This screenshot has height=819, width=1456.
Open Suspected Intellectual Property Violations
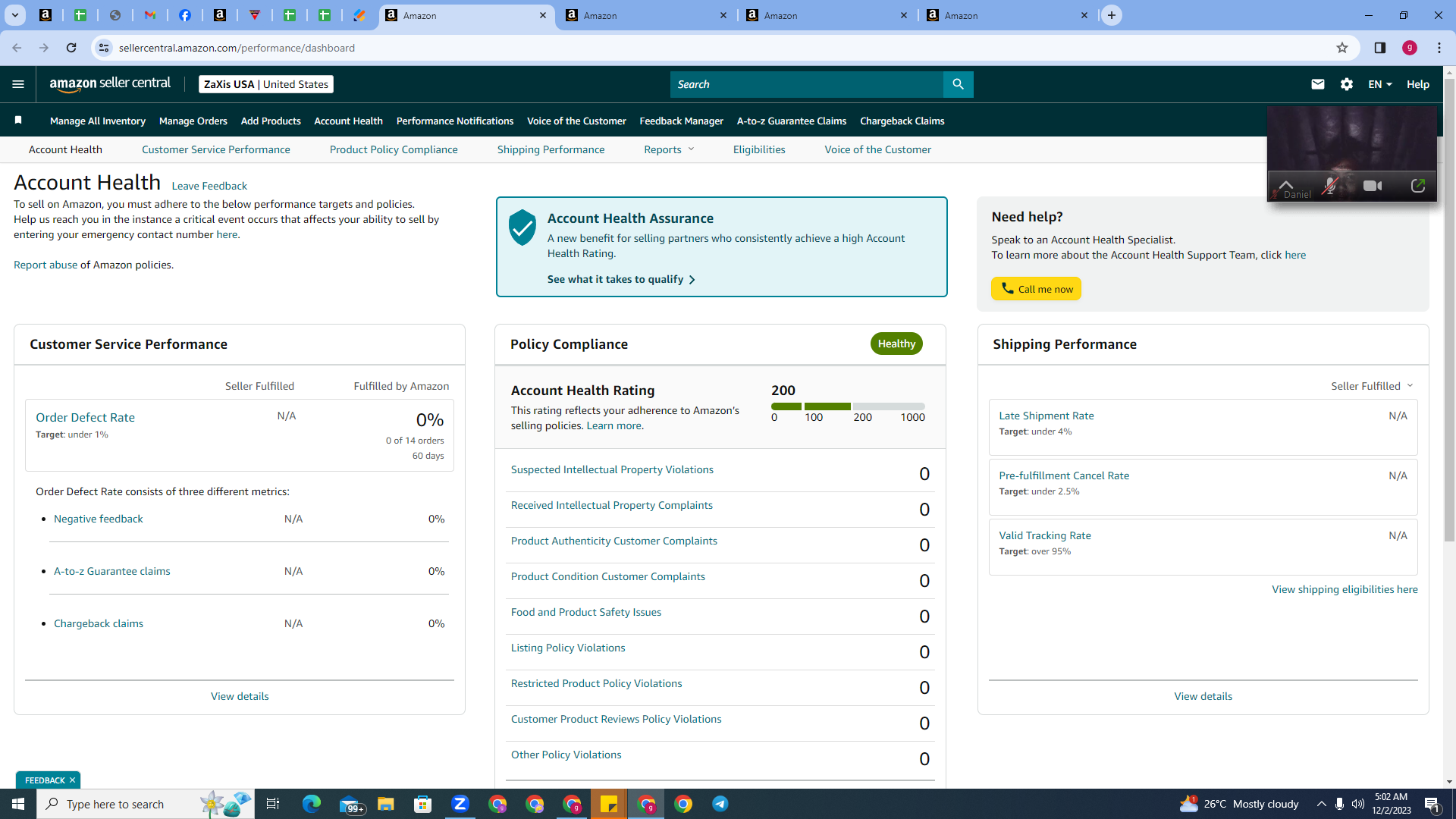(x=612, y=469)
